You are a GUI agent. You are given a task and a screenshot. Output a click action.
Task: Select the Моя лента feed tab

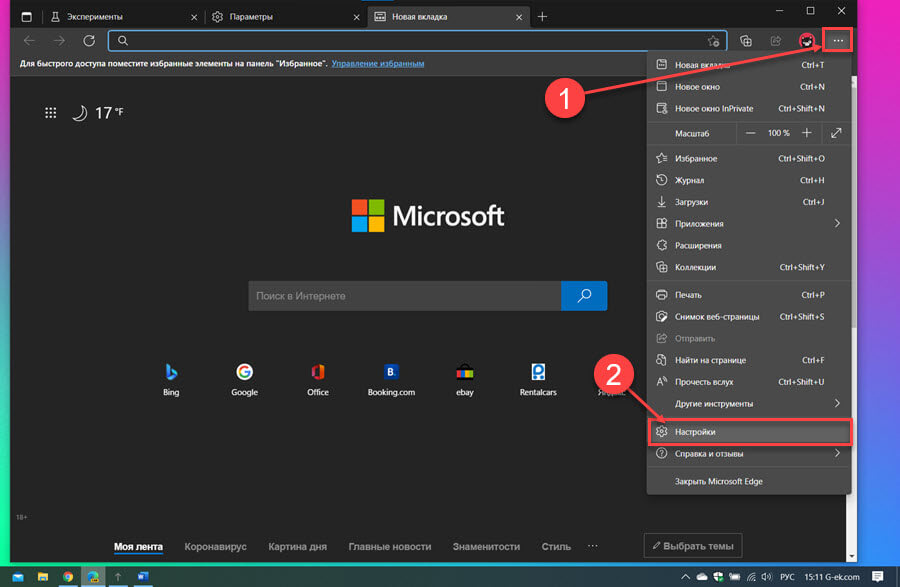pos(138,547)
